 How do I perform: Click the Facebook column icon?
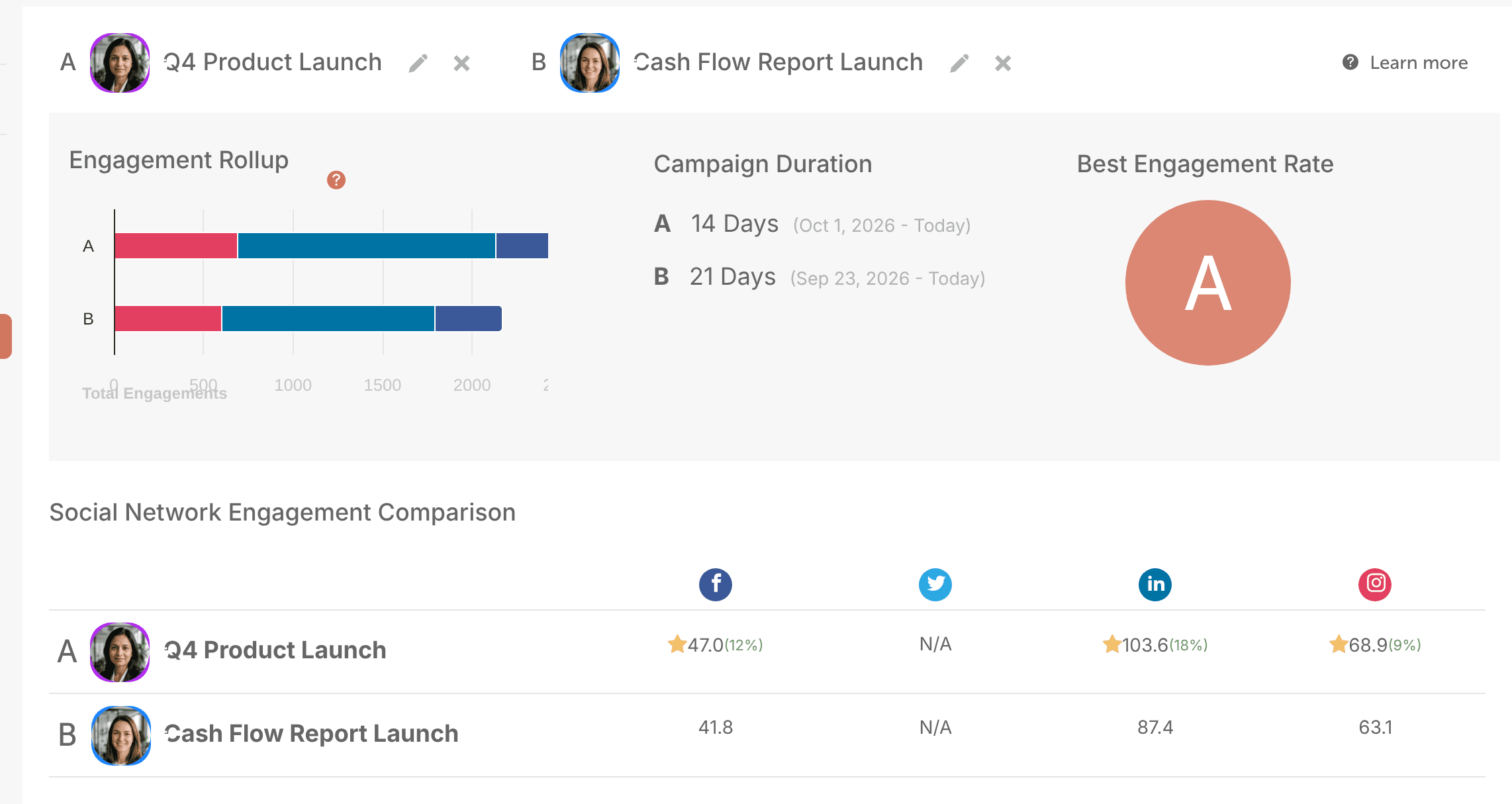716,585
